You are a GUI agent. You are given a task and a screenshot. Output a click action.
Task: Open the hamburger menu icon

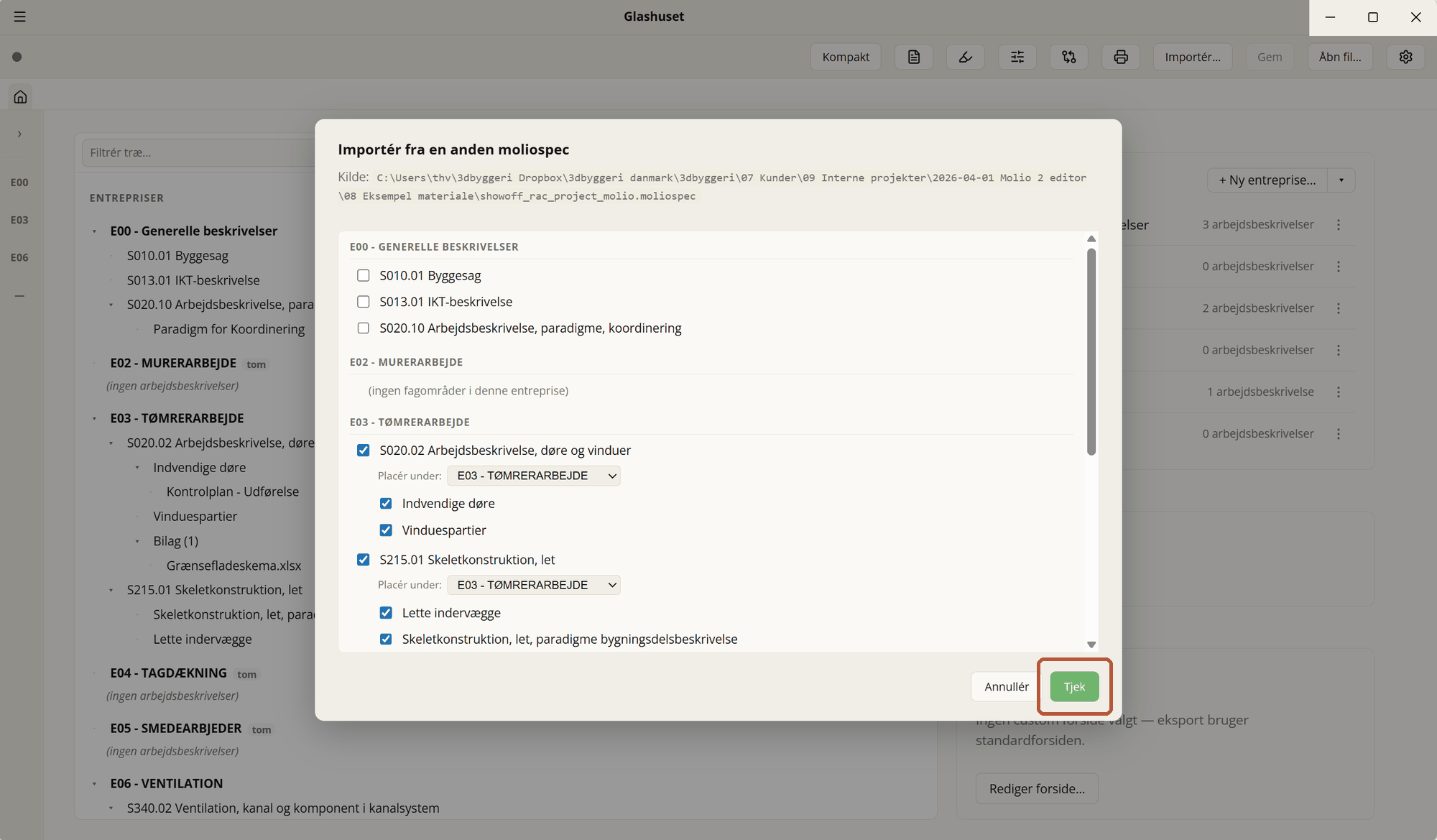[x=19, y=17]
